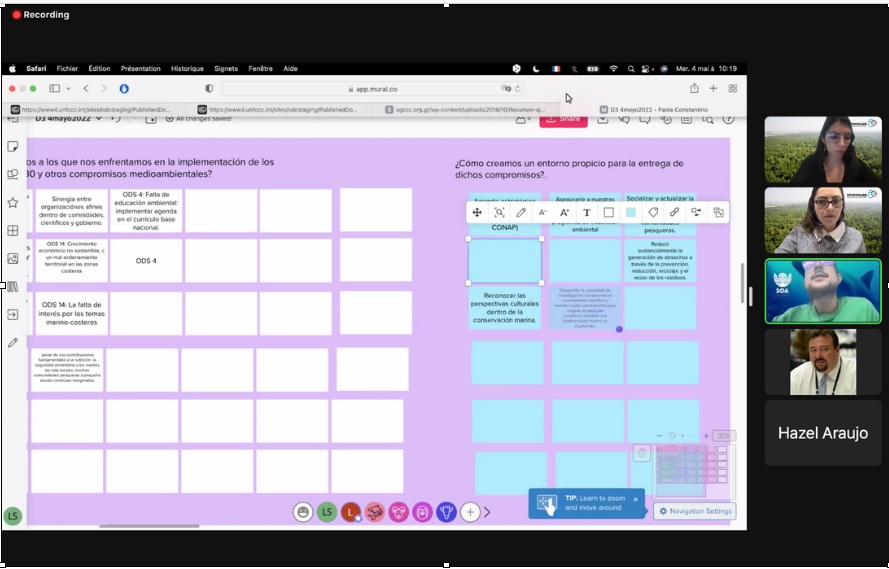The width and height of the screenshot is (889, 569).
Task: Open the star icons tool in the sidebar
Action: (x=12, y=202)
